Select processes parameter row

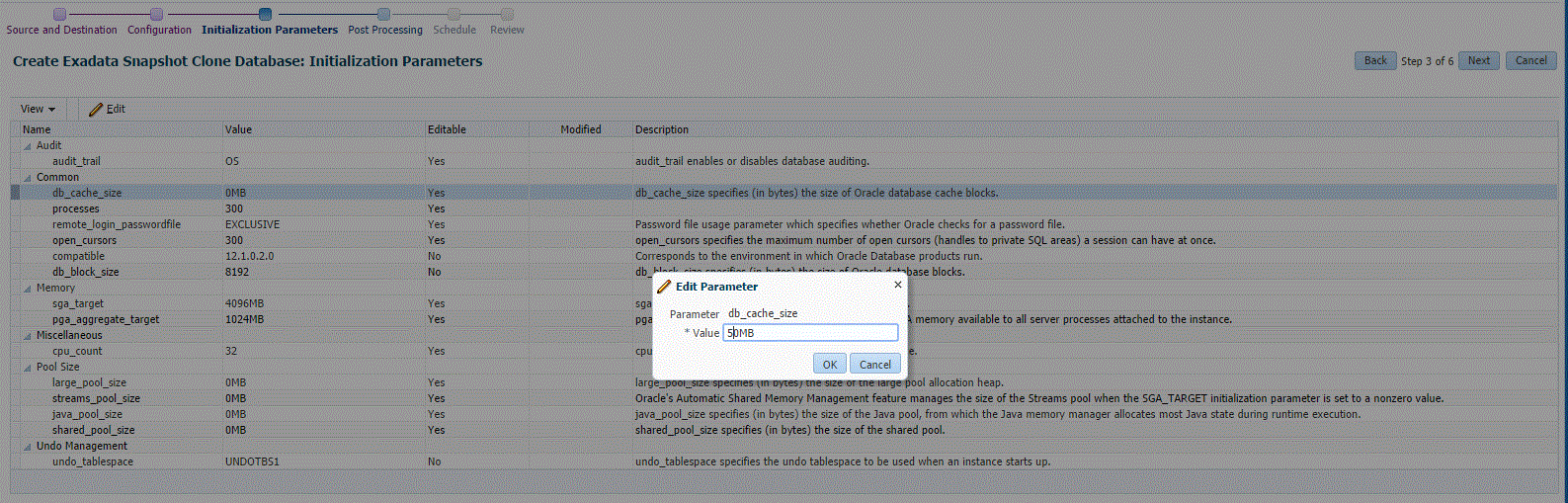pos(784,209)
